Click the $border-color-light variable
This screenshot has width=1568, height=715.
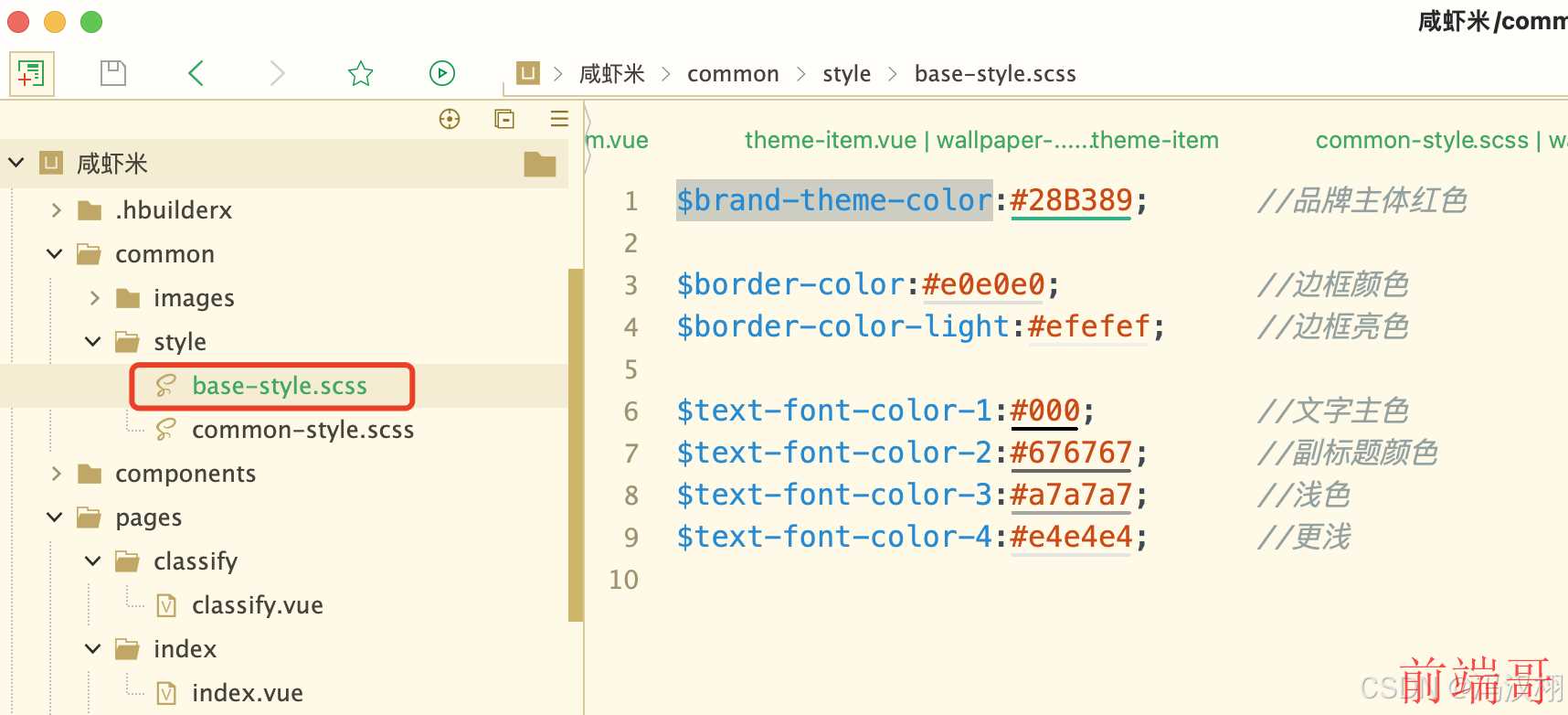tap(842, 326)
